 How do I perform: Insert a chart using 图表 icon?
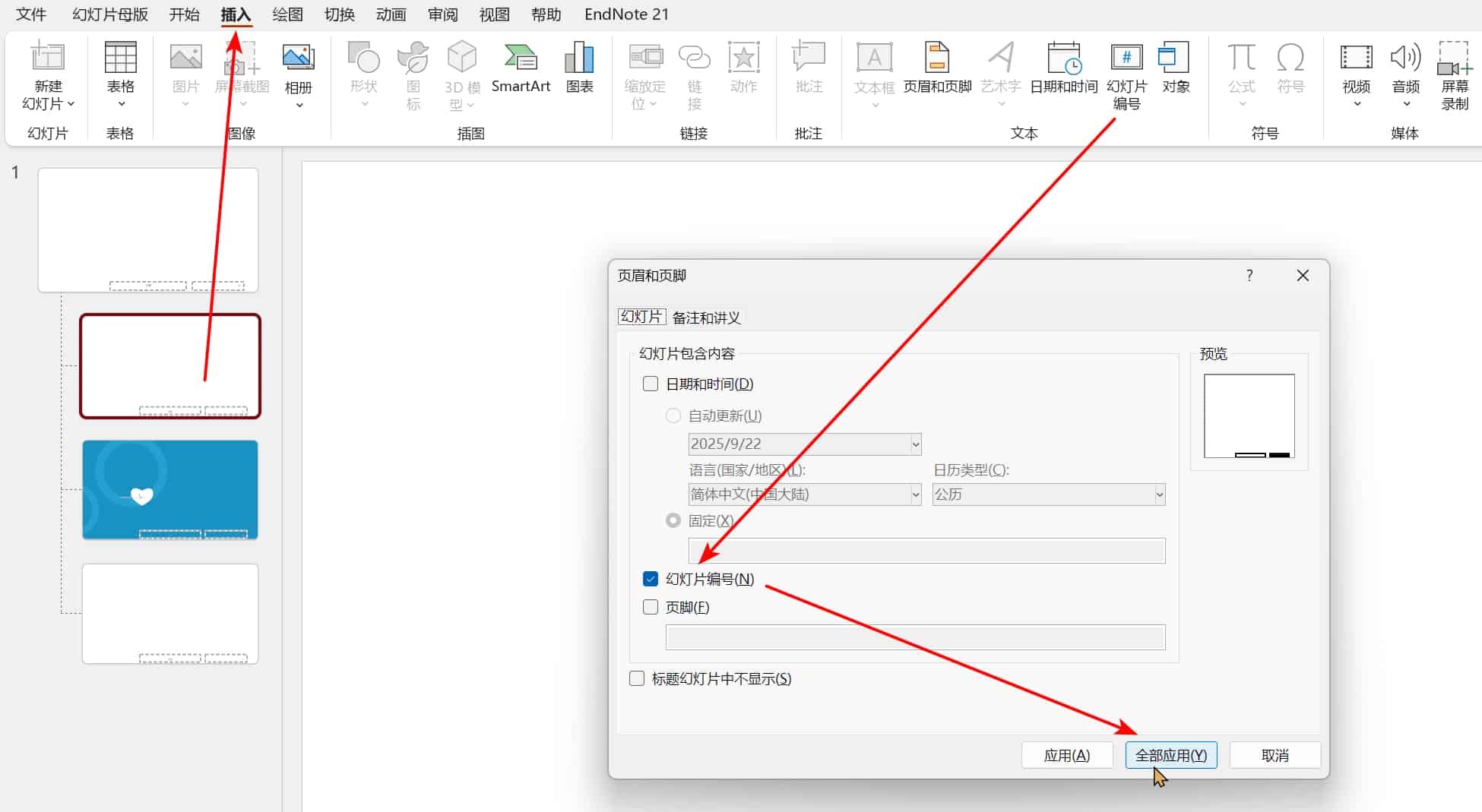pyautogui.click(x=579, y=61)
